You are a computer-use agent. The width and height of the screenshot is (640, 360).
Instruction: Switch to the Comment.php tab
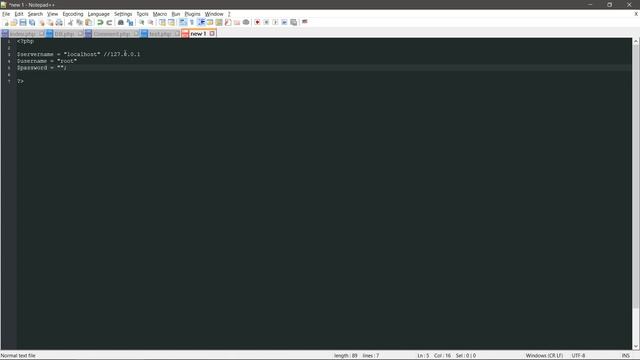111,34
